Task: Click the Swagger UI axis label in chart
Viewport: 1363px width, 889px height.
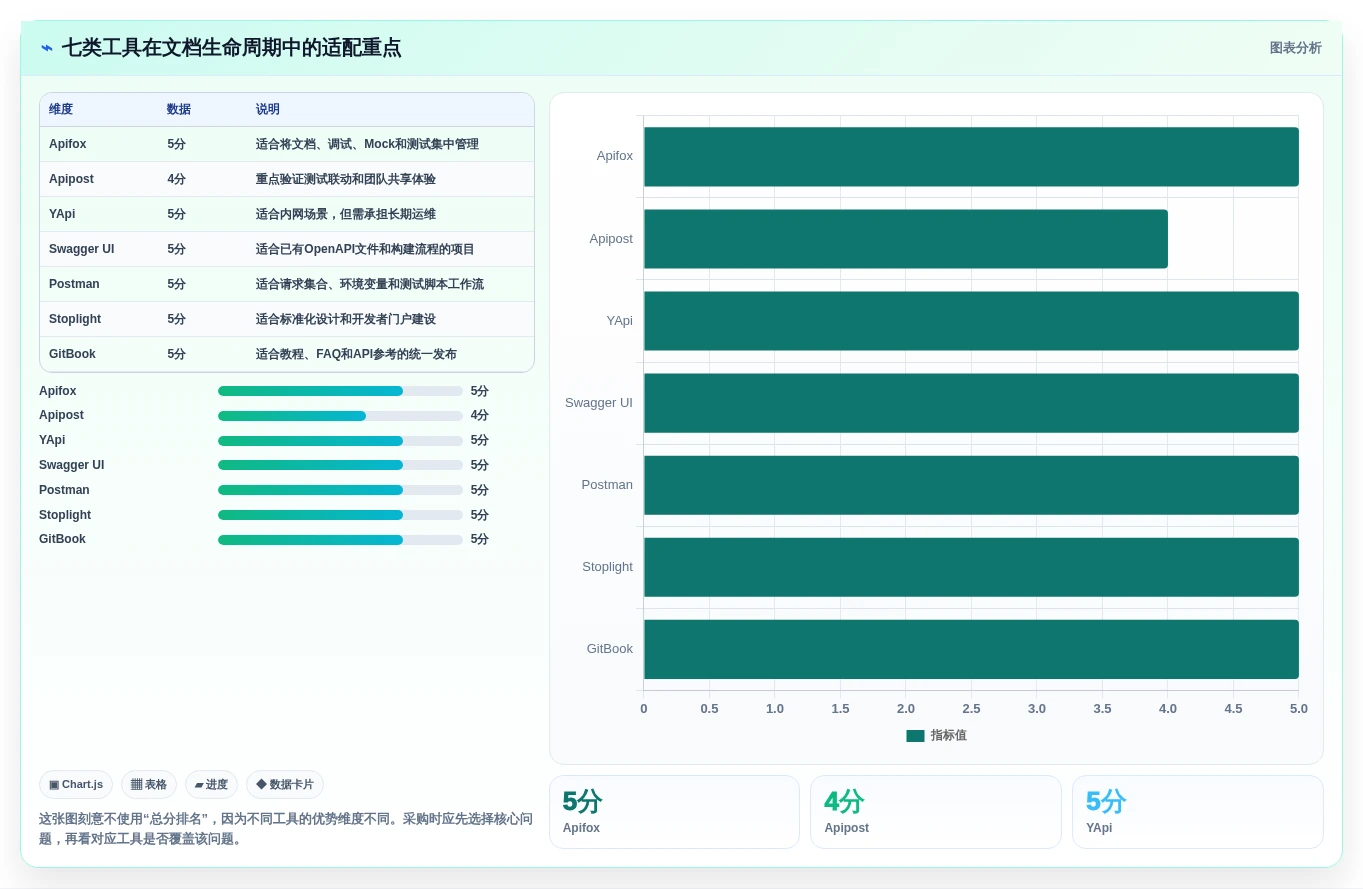Action: point(599,403)
